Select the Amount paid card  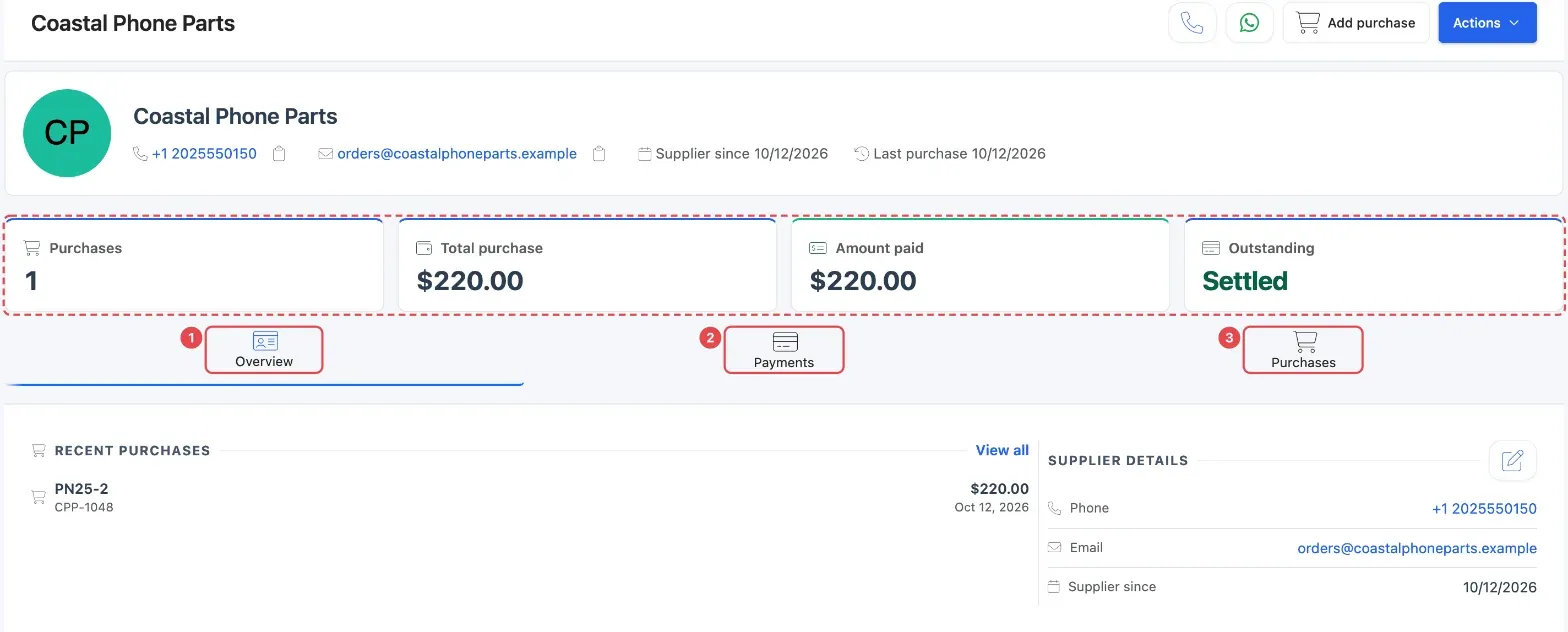(x=980, y=265)
